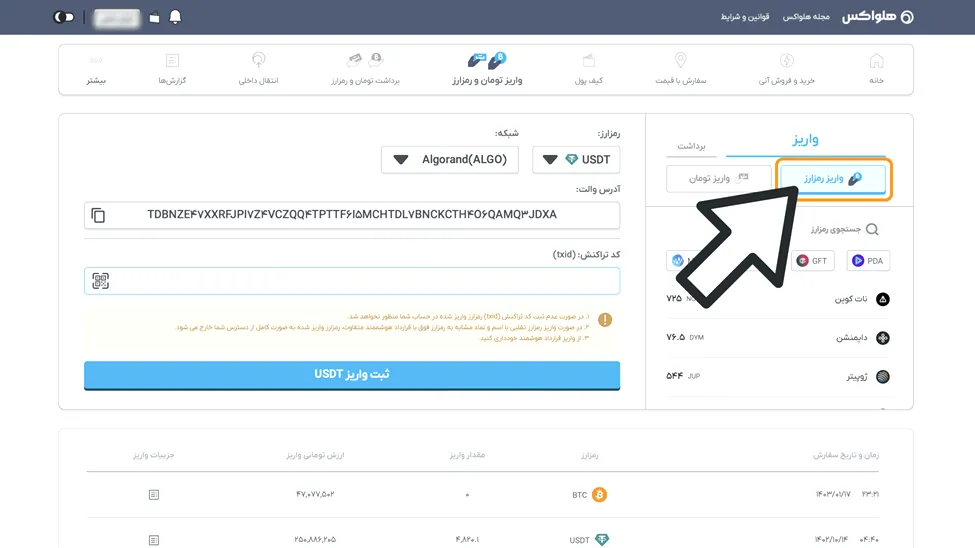The width and height of the screenshot is (975, 548).
Task: Open سفارش با قیمت section
Action: click(680, 68)
